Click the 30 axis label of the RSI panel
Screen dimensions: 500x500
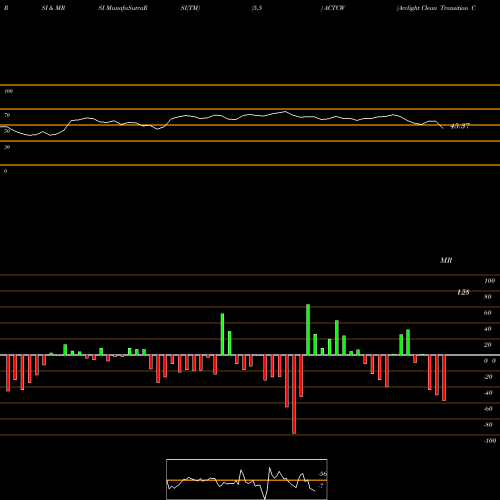[7, 147]
